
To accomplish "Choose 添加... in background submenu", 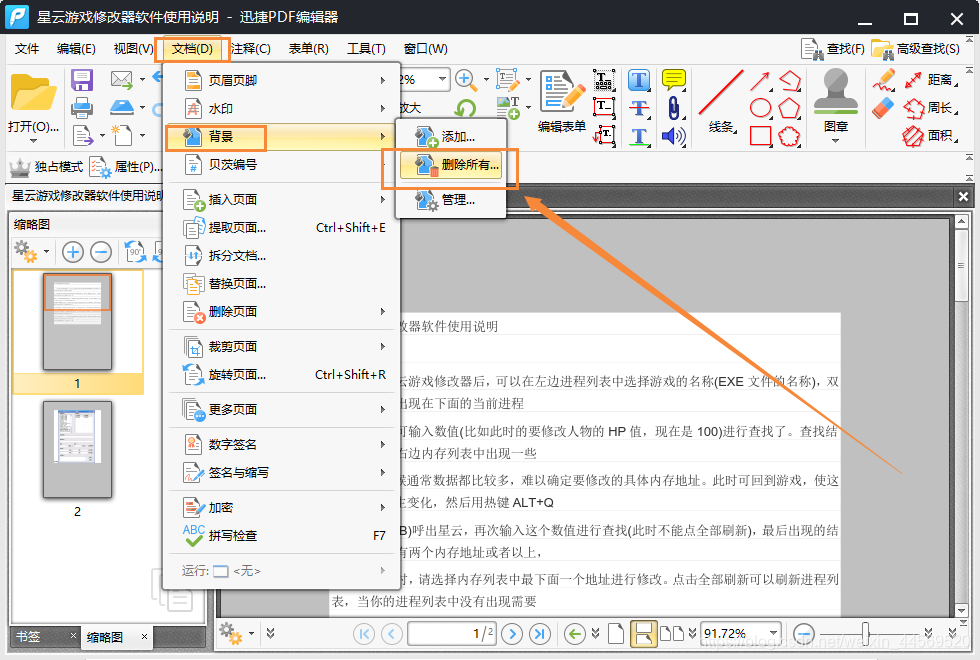I will (451, 136).
